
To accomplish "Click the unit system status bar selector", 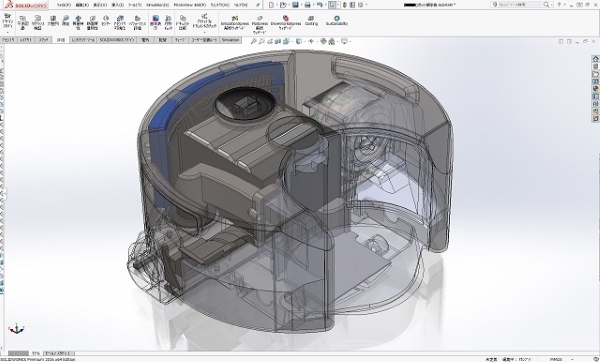I will click(562, 359).
